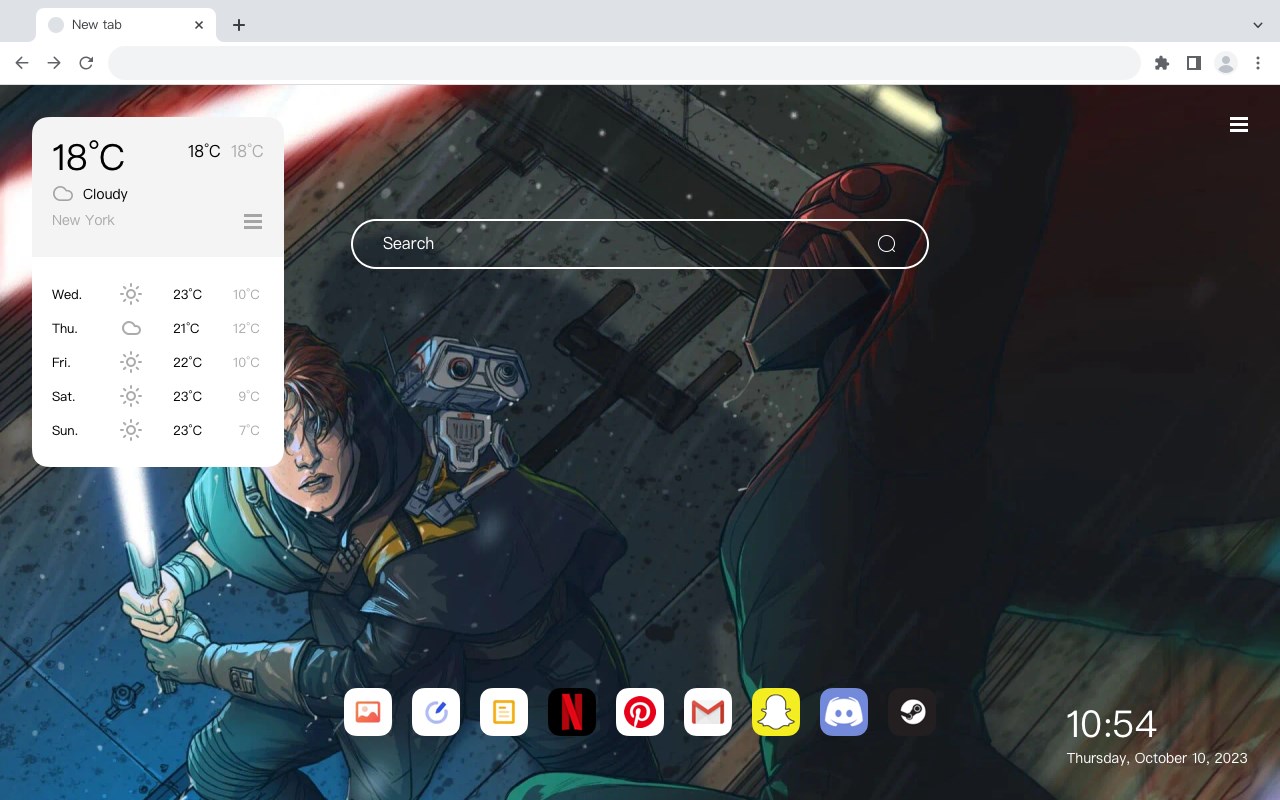Reload the page
Screen dimensions: 1280x800
(x=86, y=63)
